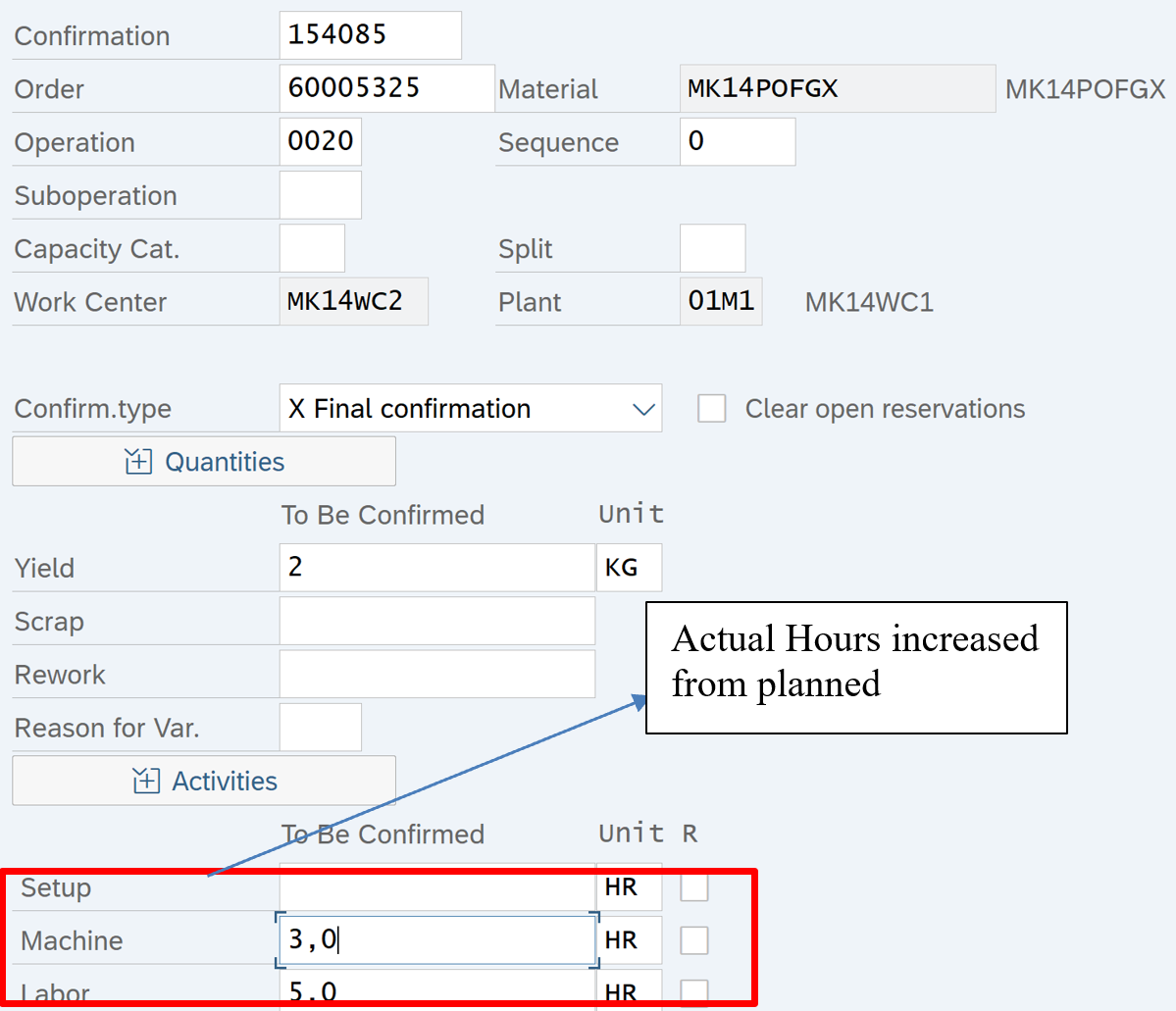Screen dimensions: 1176x1011
Task: Click the Operation field showing 0020
Action: tap(321, 141)
